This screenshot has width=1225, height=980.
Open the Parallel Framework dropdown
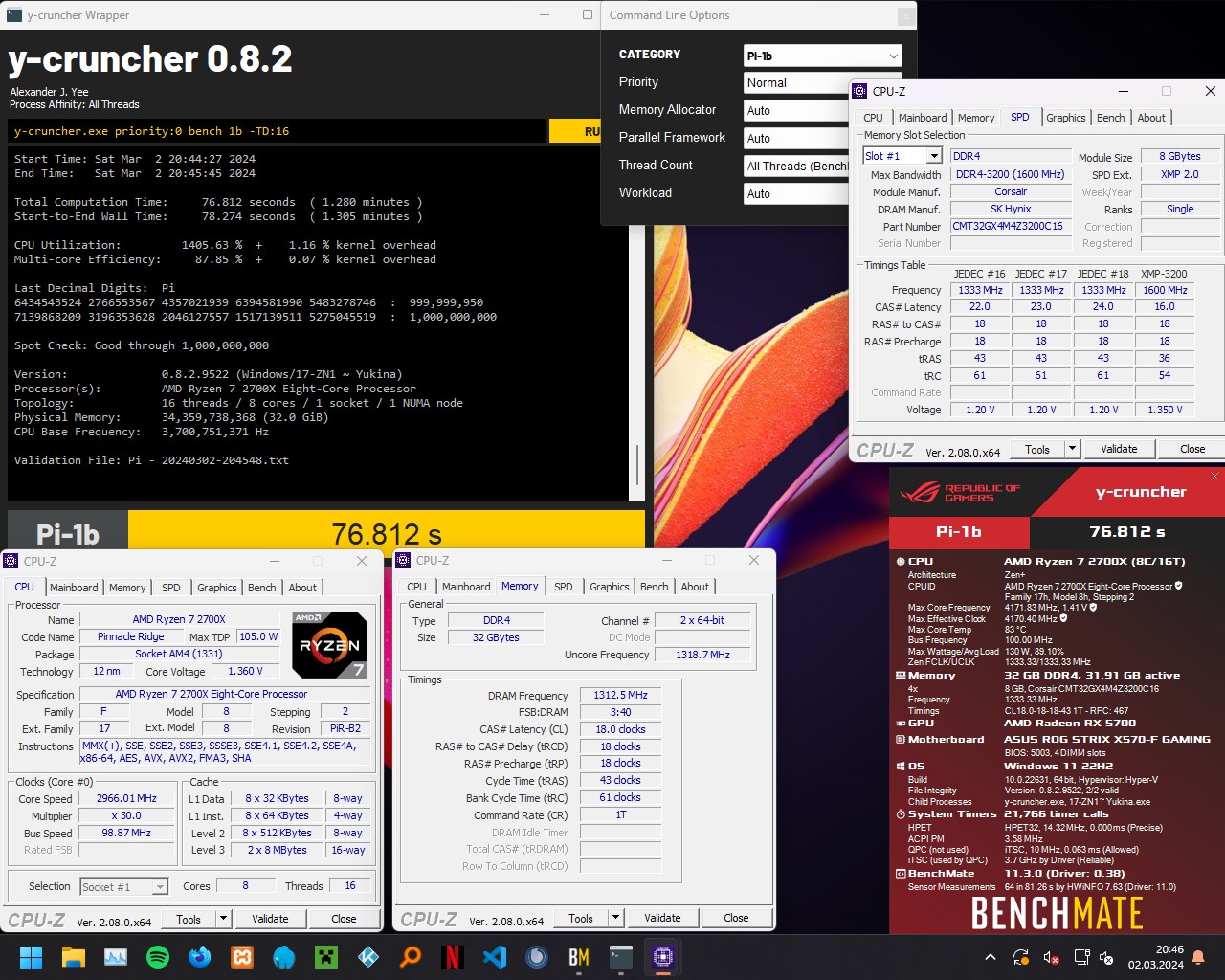796,139
